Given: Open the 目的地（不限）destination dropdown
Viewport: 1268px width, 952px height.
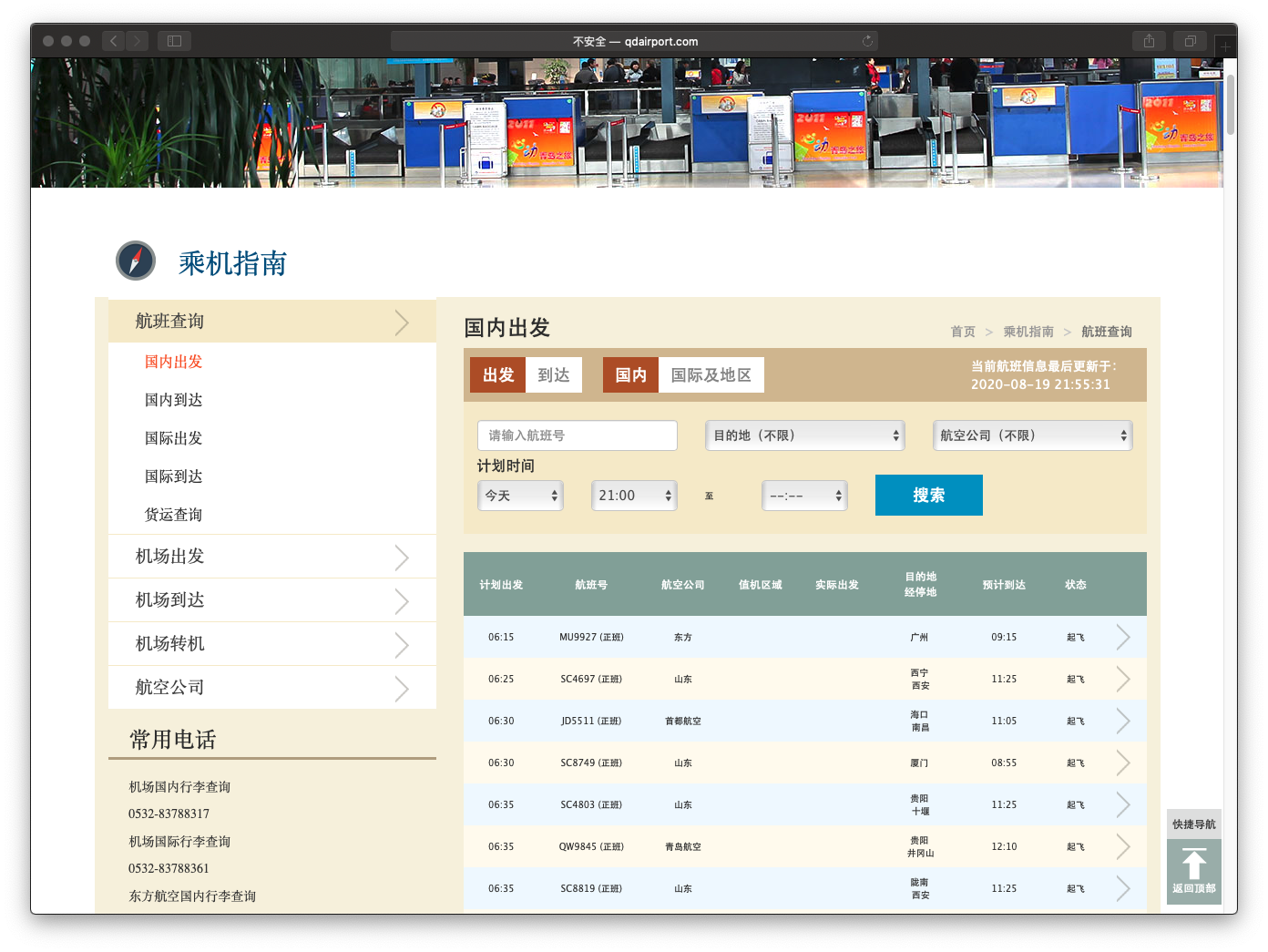Looking at the screenshot, I should point(804,435).
